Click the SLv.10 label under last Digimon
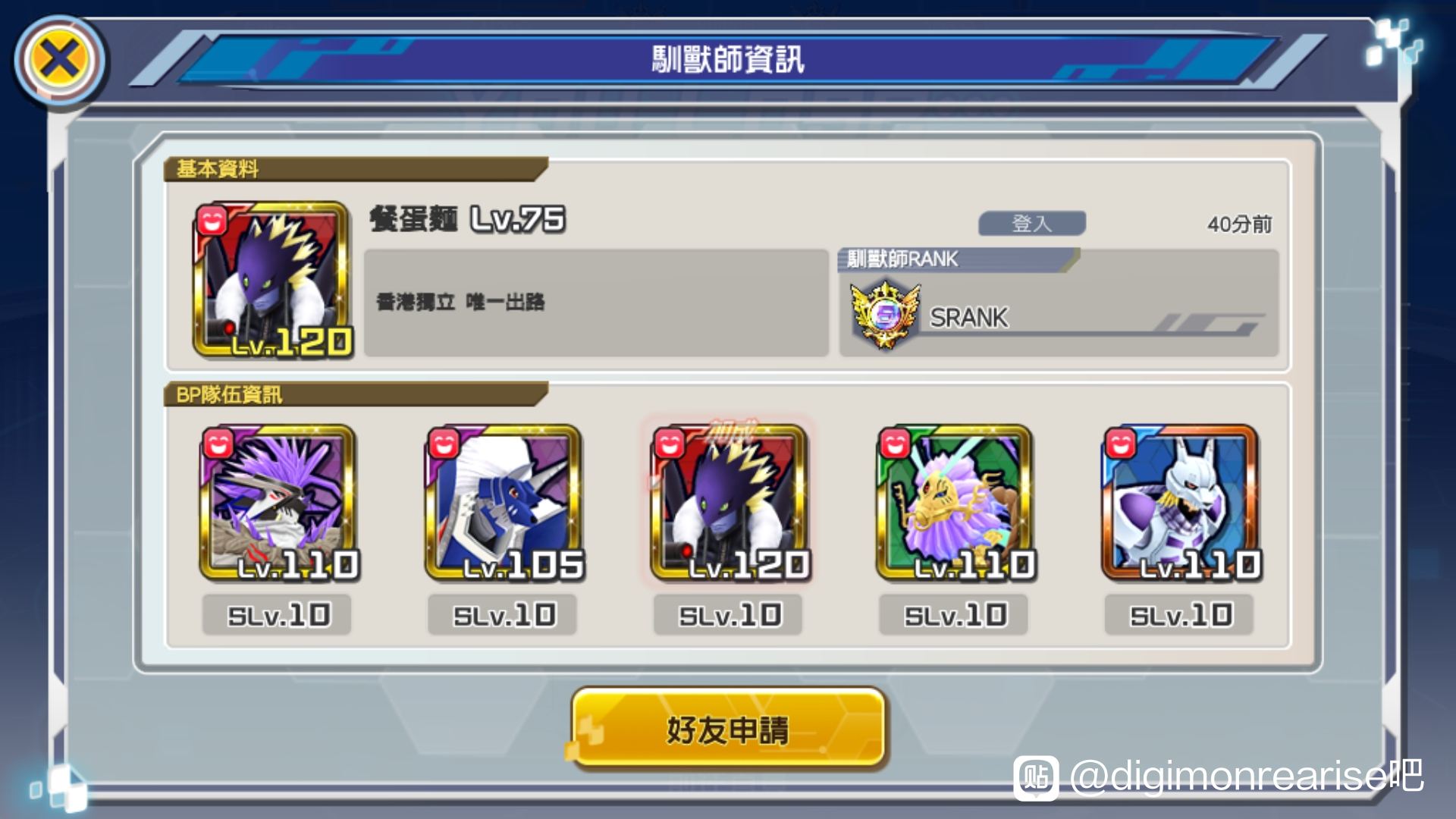 pyautogui.click(x=1179, y=615)
